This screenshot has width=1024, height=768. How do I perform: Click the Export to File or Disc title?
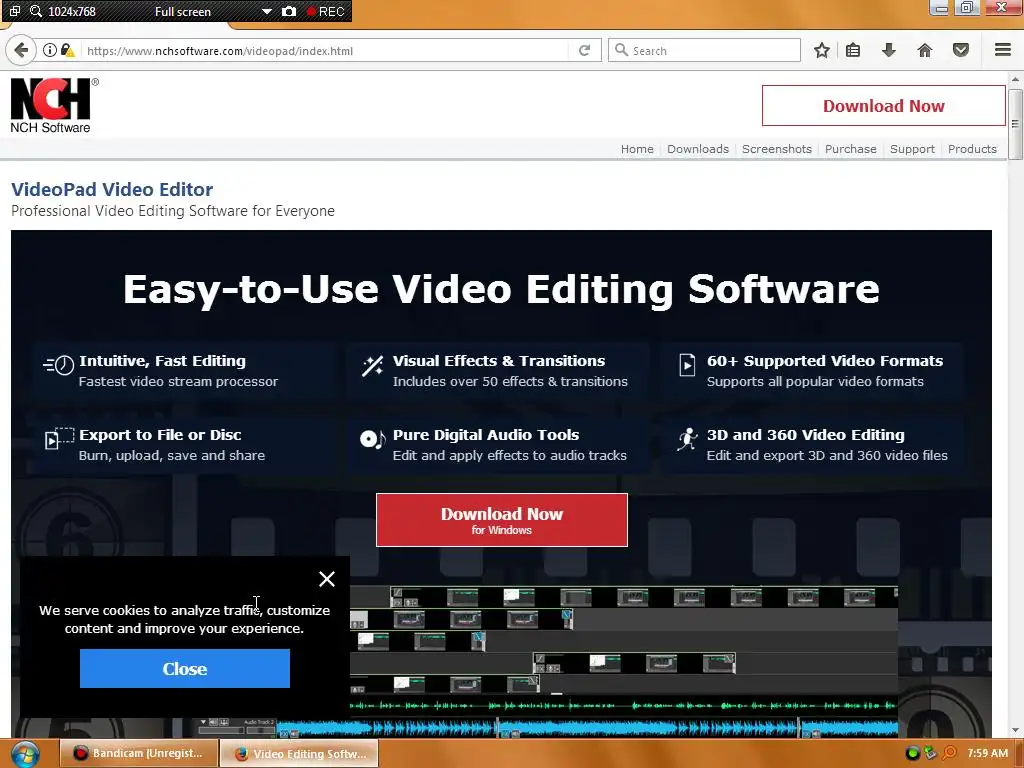coord(160,435)
